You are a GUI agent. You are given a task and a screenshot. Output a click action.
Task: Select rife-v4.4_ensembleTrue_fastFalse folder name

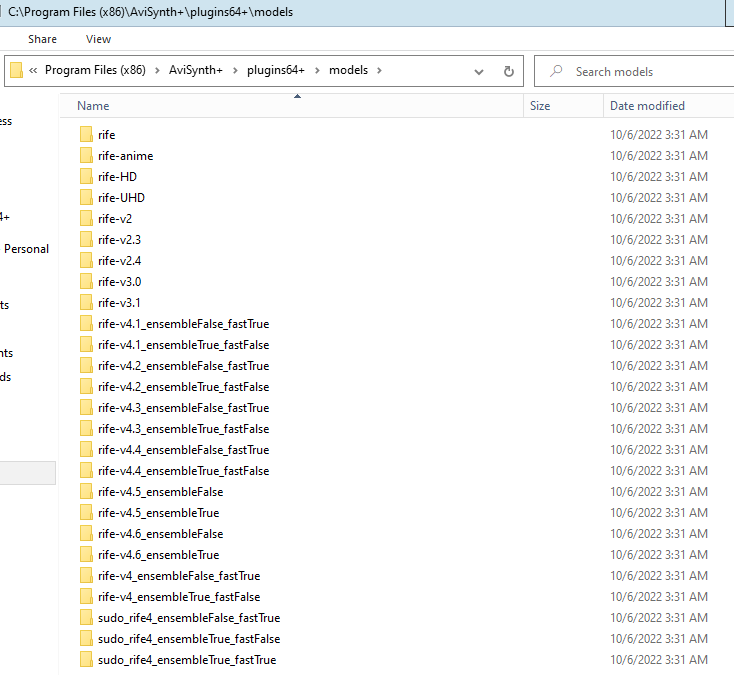(x=184, y=471)
